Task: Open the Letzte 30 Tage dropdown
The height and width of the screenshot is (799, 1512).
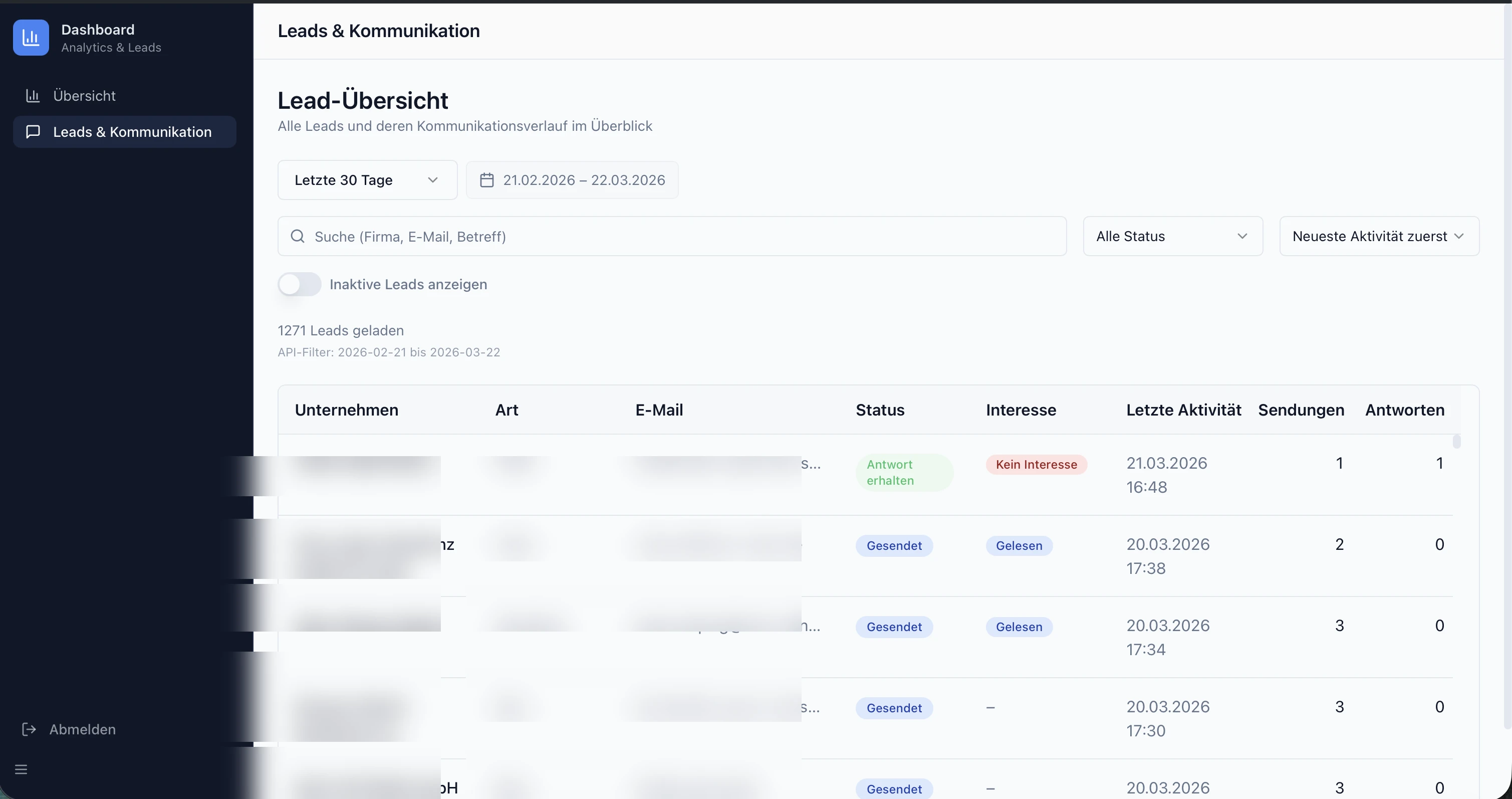Action: pos(367,180)
